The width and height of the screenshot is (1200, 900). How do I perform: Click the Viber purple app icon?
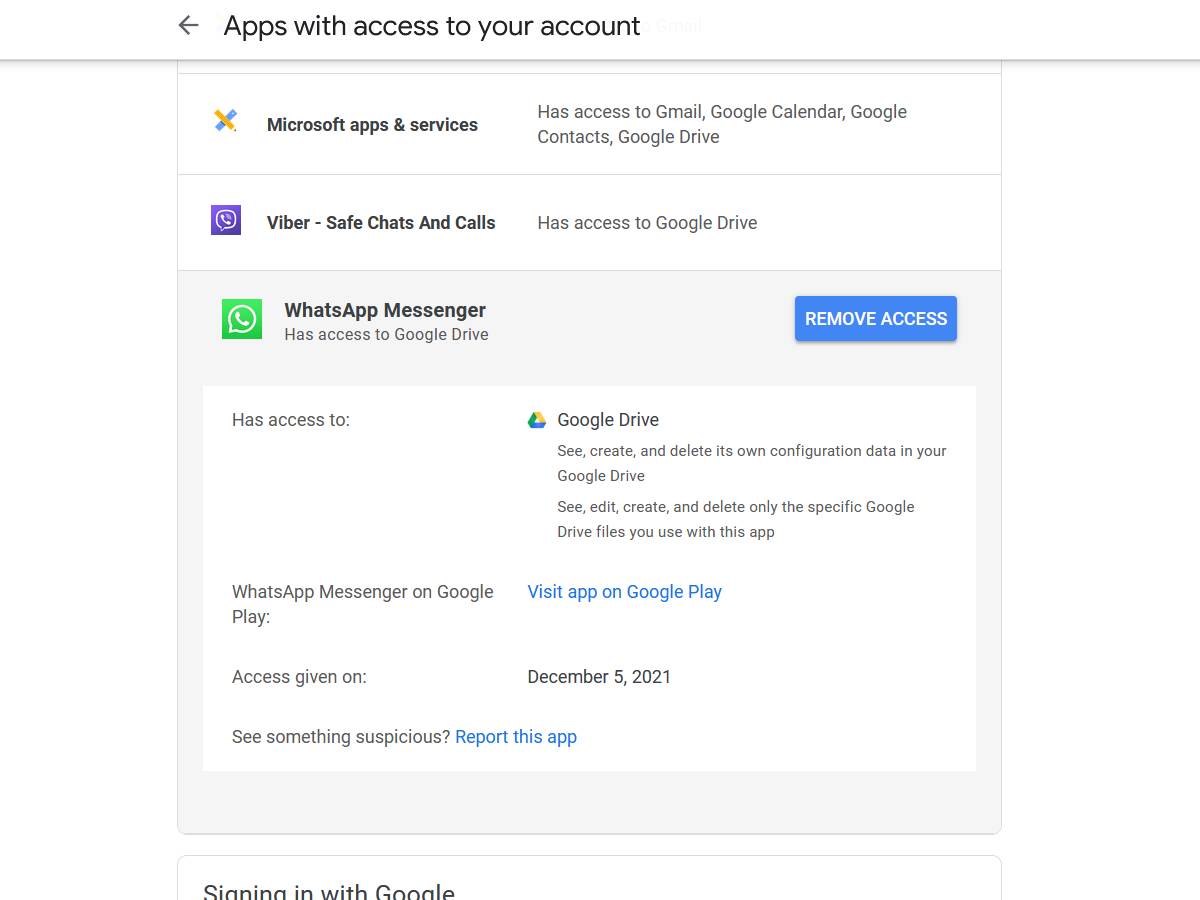tap(226, 220)
